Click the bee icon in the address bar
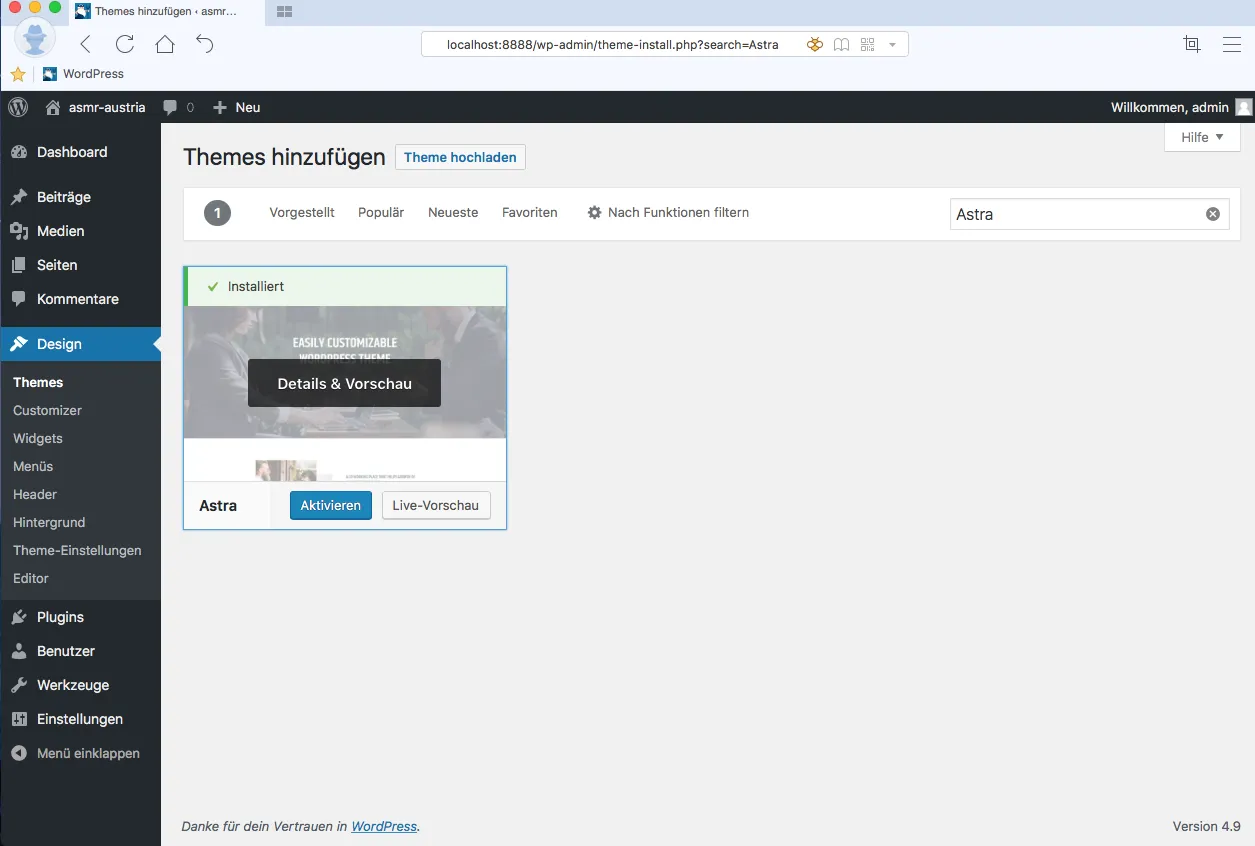The height and width of the screenshot is (846, 1255). (815, 44)
